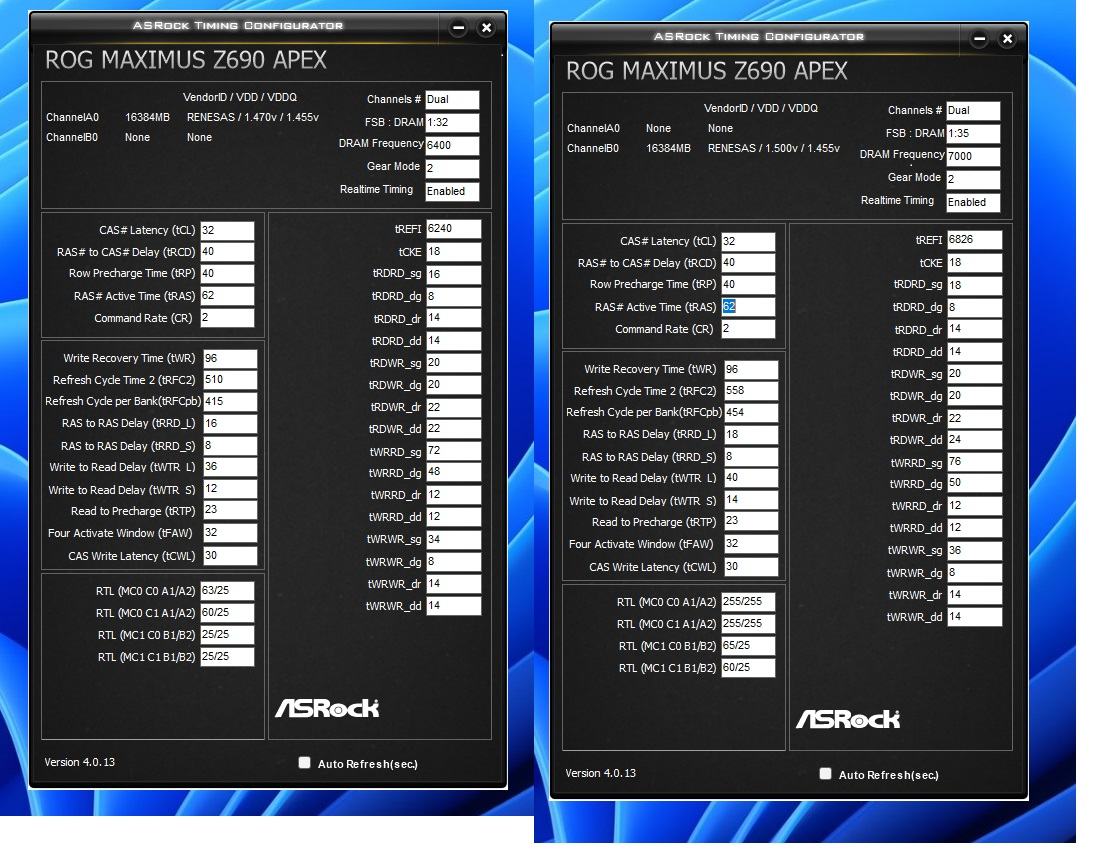Select DRAM Frequency field showing 6400
This screenshot has width=1097, height=850.
(x=452, y=146)
